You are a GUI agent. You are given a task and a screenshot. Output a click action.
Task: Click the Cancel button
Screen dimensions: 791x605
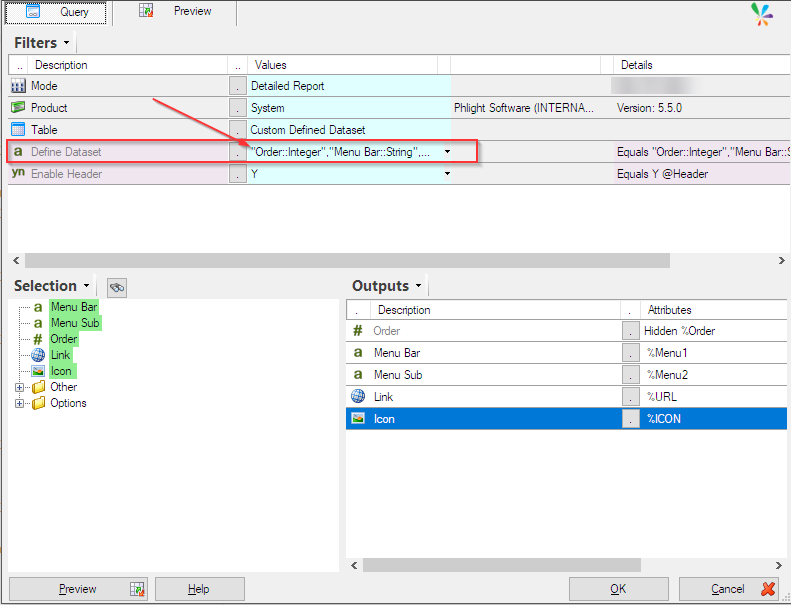click(x=729, y=589)
